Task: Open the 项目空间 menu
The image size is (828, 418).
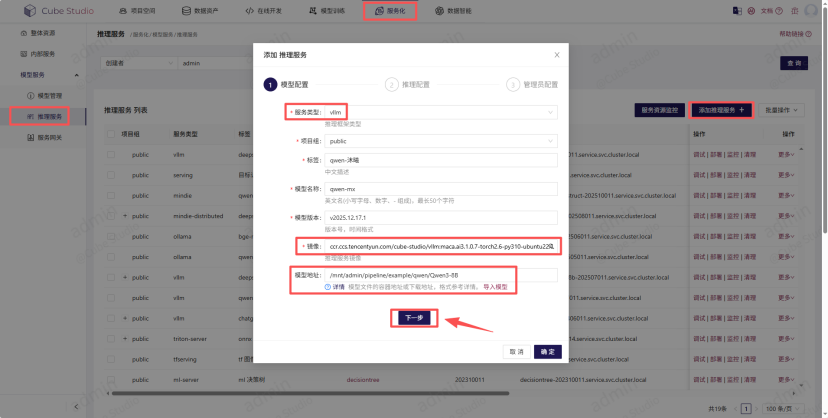Action: [x=137, y=11]
